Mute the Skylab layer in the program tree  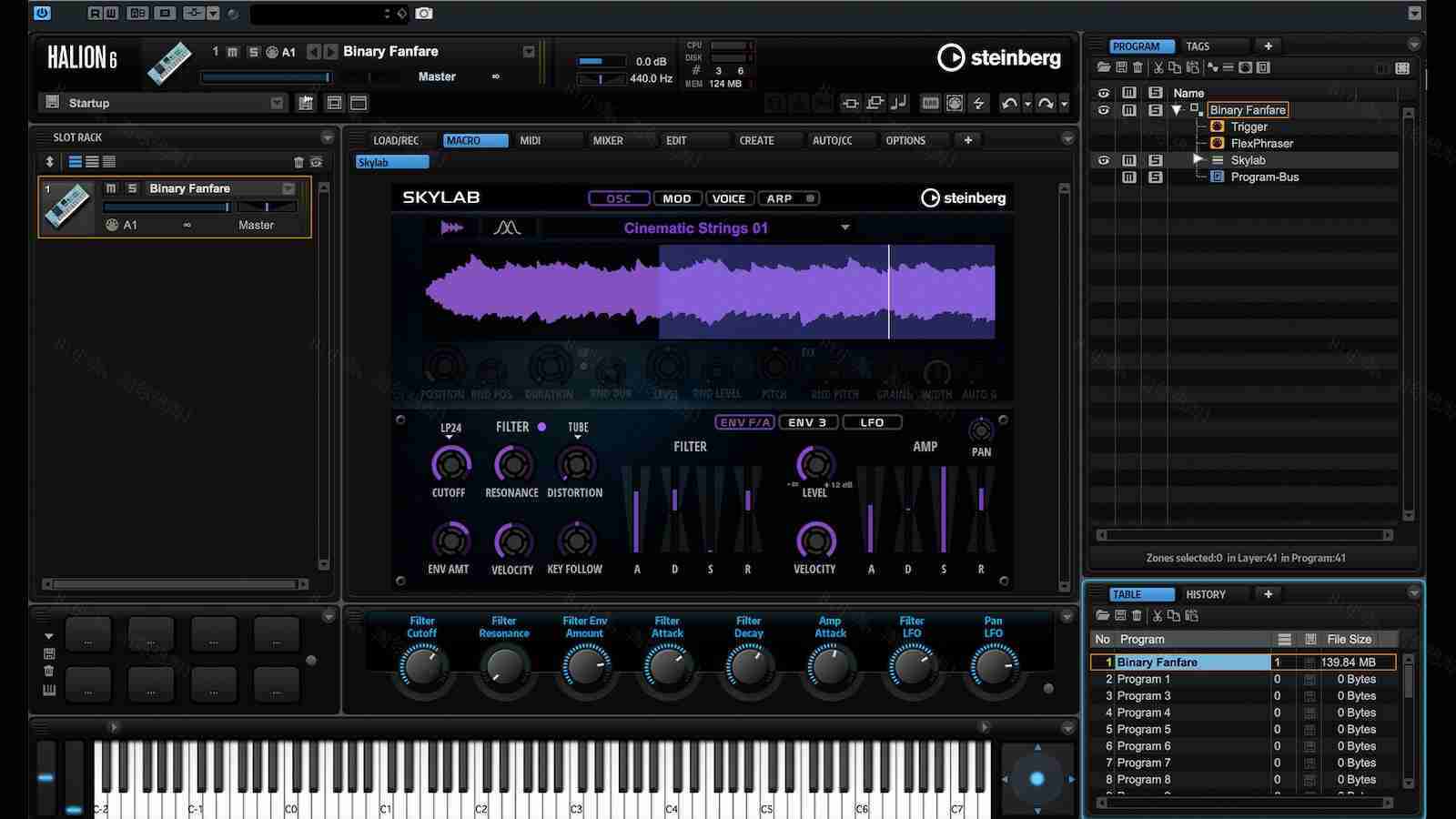point(1128,159)
